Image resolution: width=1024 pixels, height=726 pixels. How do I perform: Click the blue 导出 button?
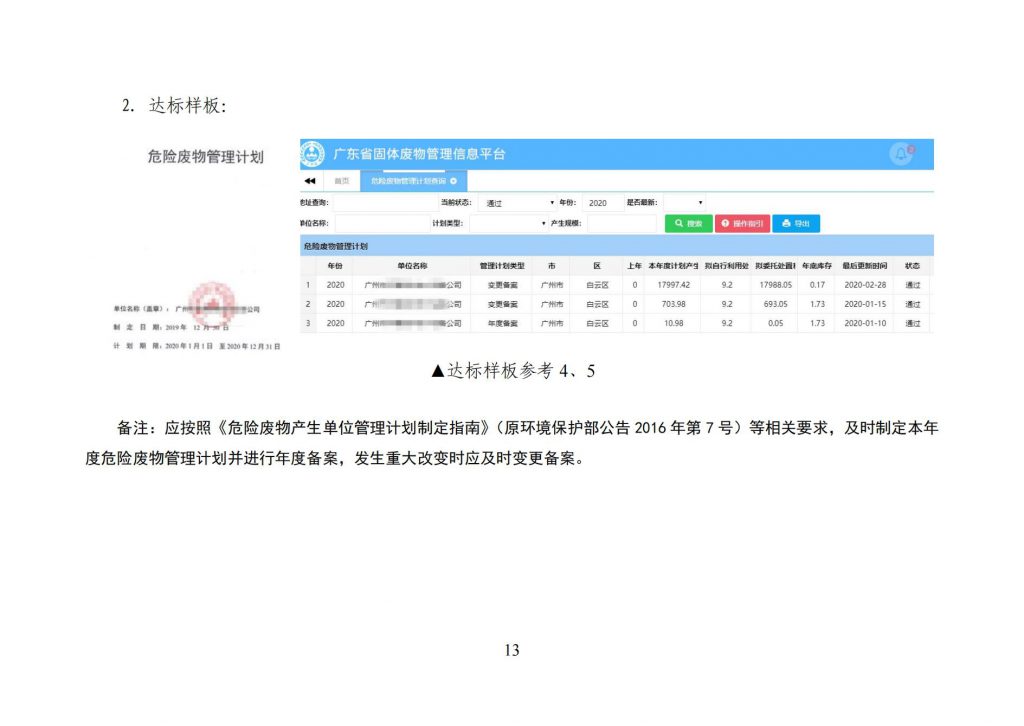pyautogui.click(x=796, y=223)
